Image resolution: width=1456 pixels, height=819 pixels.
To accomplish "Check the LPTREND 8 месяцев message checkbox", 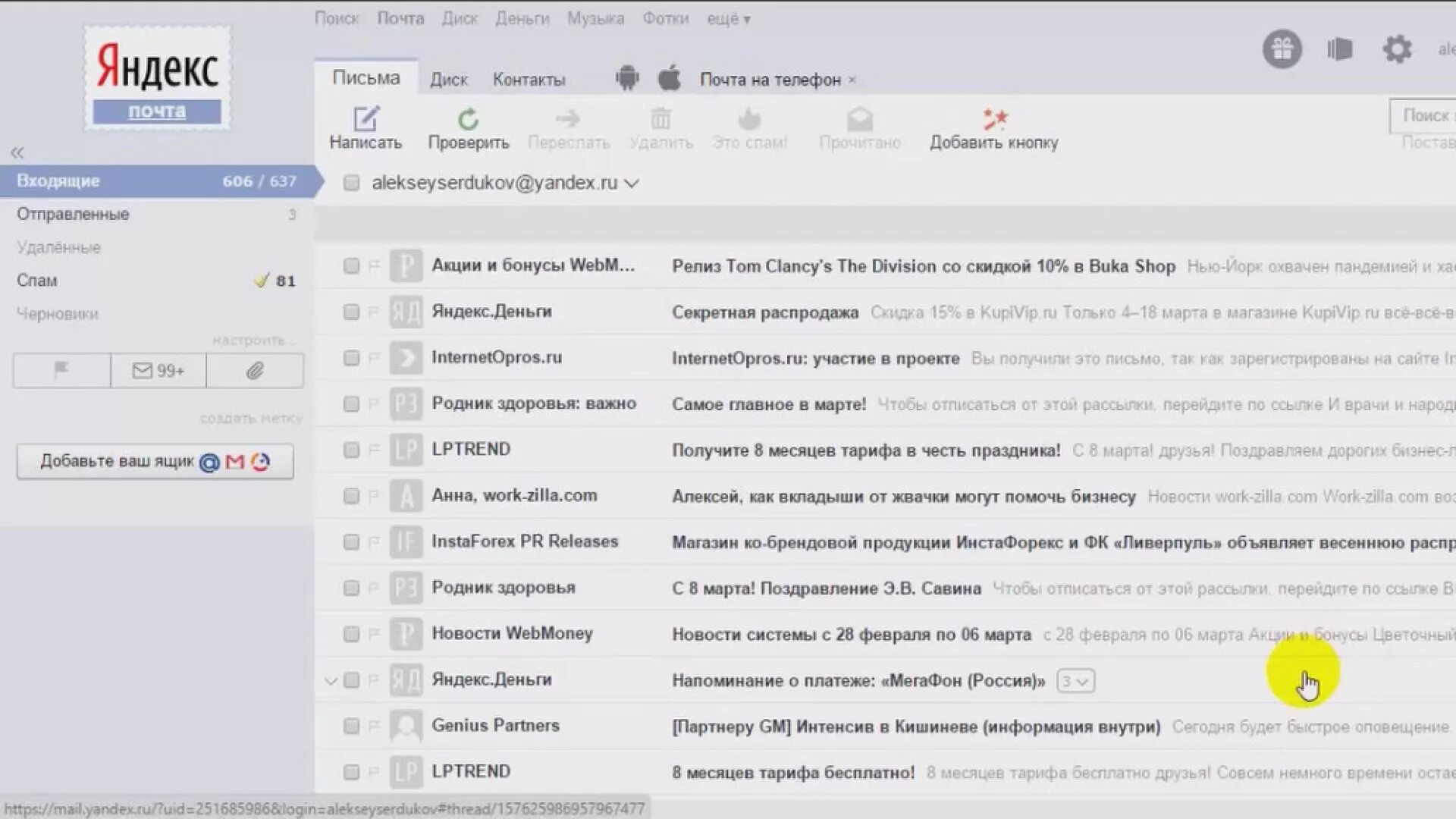I will coord(351,772).
